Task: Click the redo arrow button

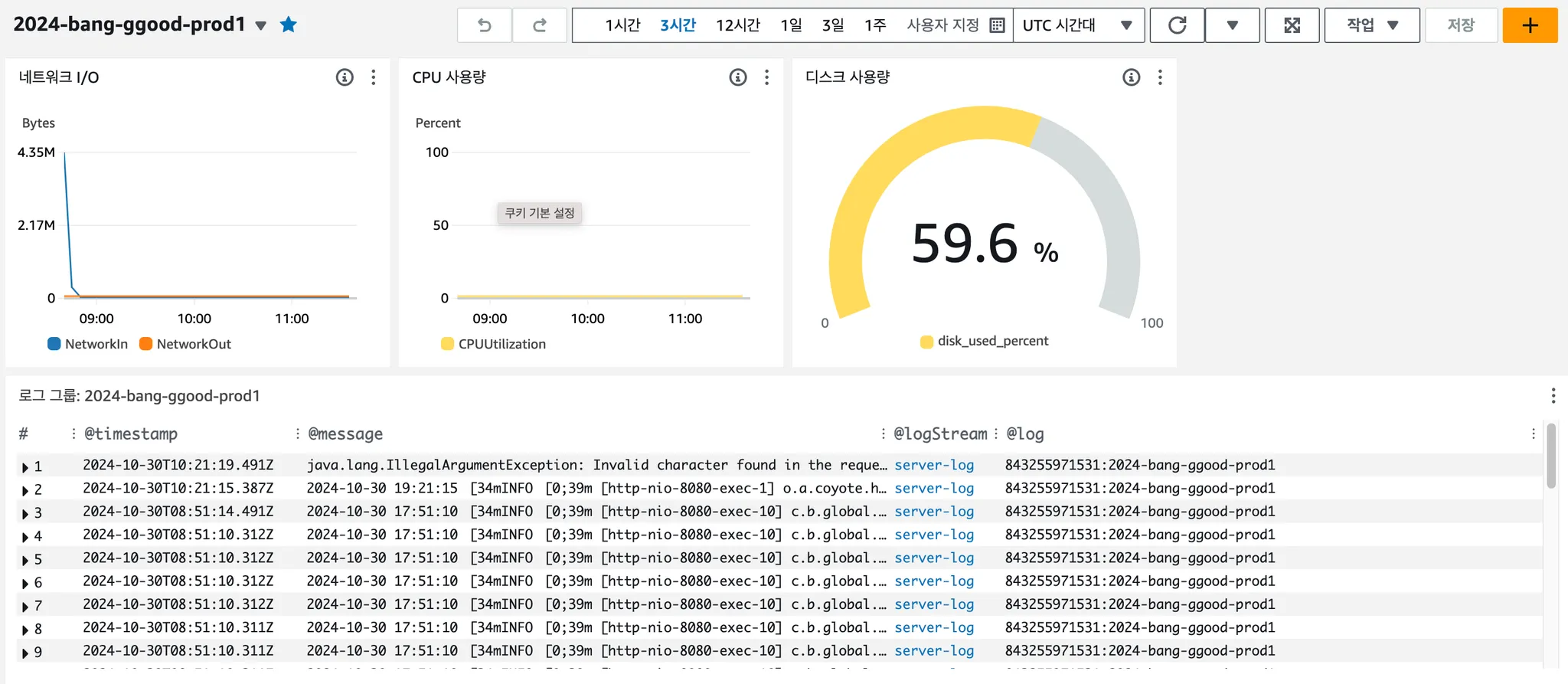Action: tap(540, 25)
